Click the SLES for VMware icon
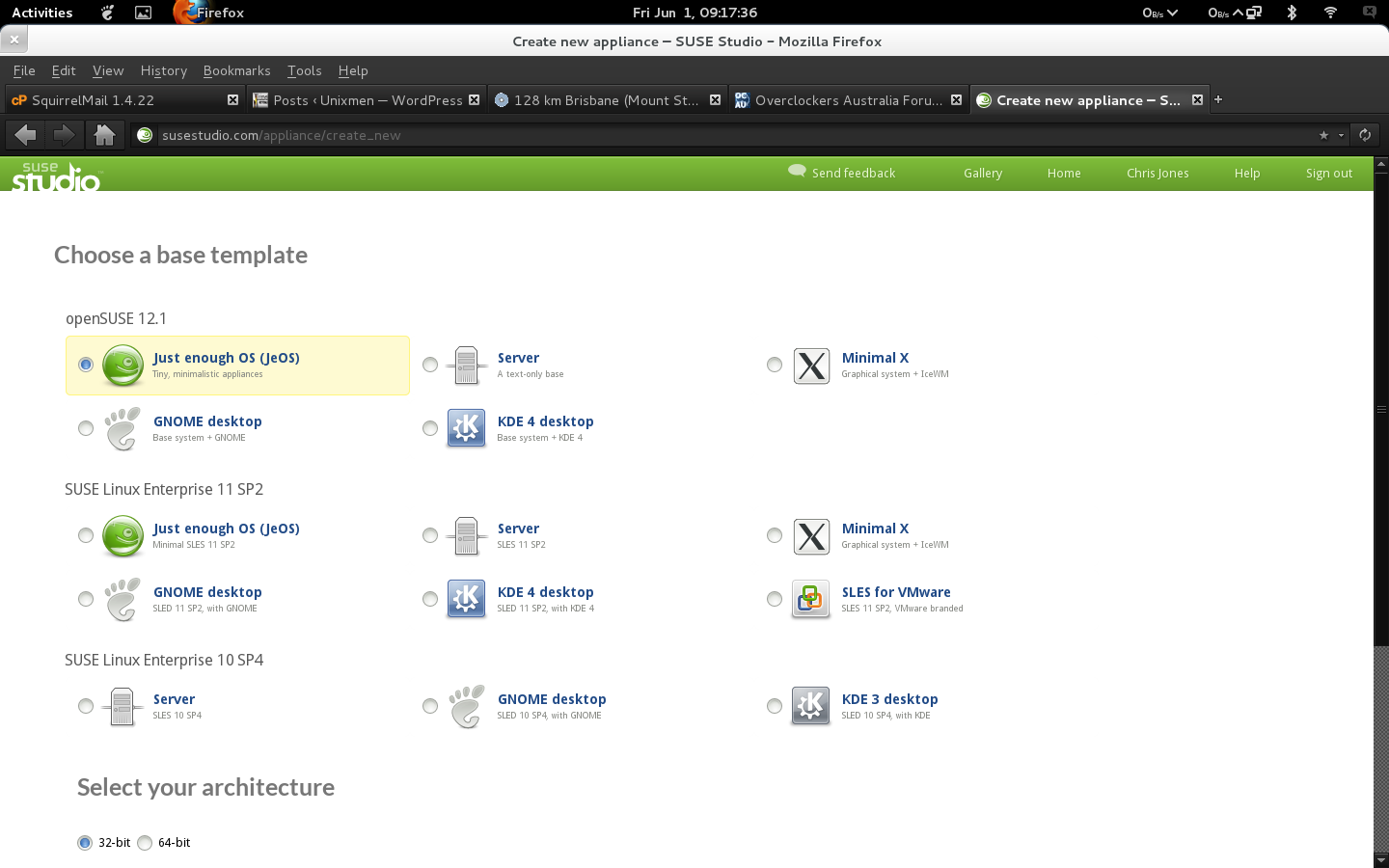 (810, 599)
